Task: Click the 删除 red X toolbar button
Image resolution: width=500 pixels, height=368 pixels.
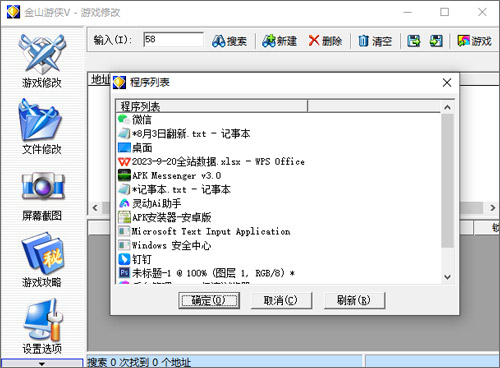Action: coord(325,41)
